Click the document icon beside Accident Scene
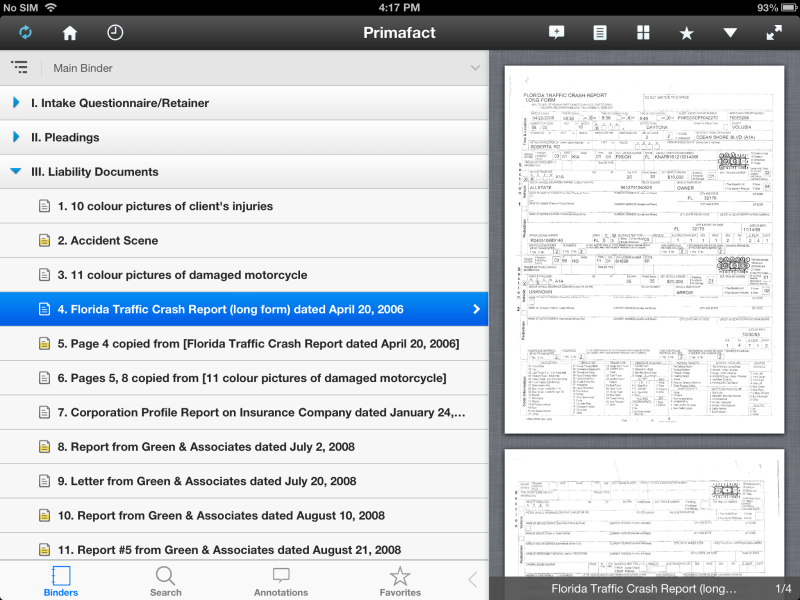The image size is (800, 600). point(44,240)
